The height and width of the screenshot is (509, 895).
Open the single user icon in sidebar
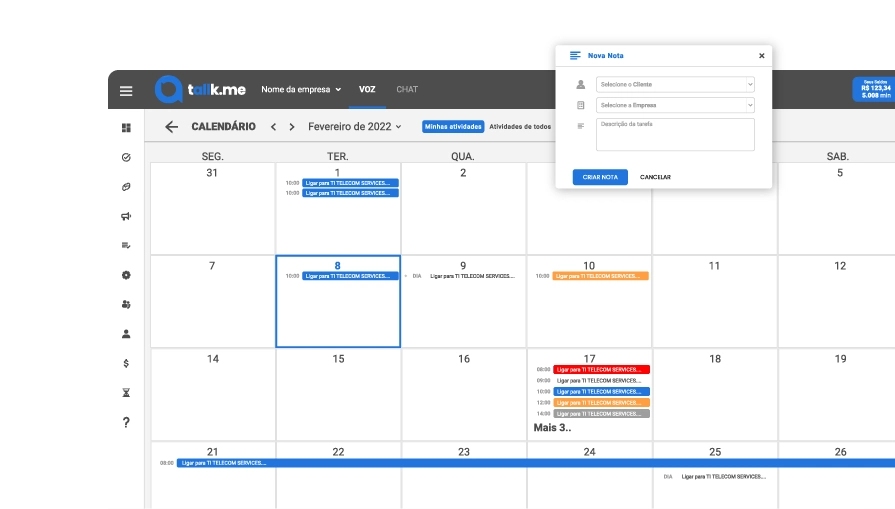point(126,334)
